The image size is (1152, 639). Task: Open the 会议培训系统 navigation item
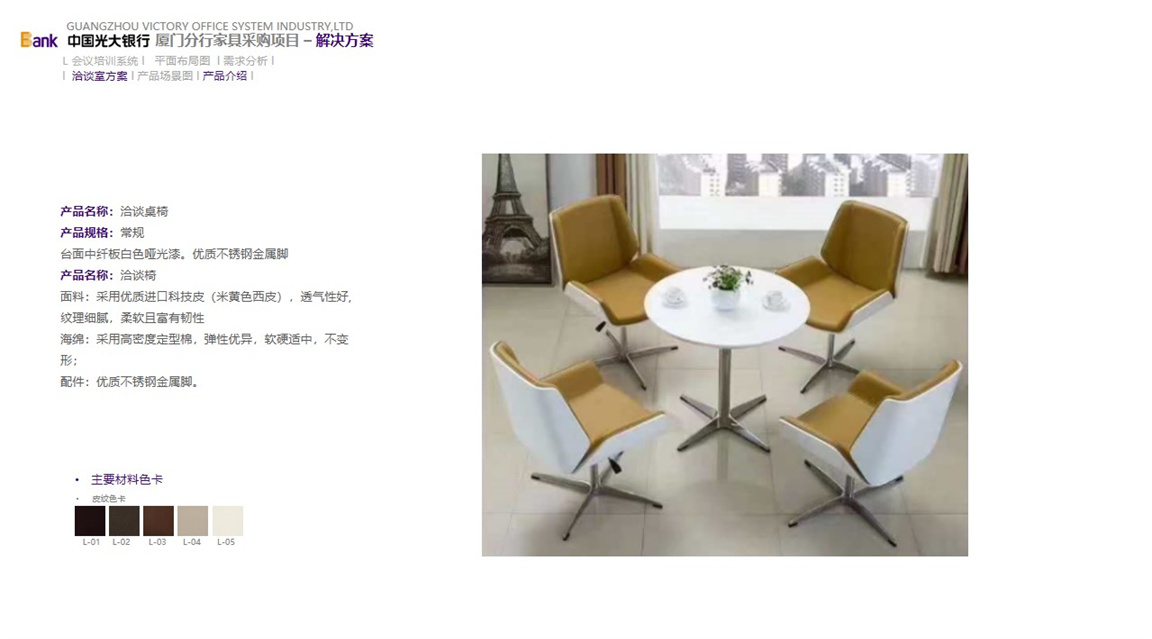point(104,61)
